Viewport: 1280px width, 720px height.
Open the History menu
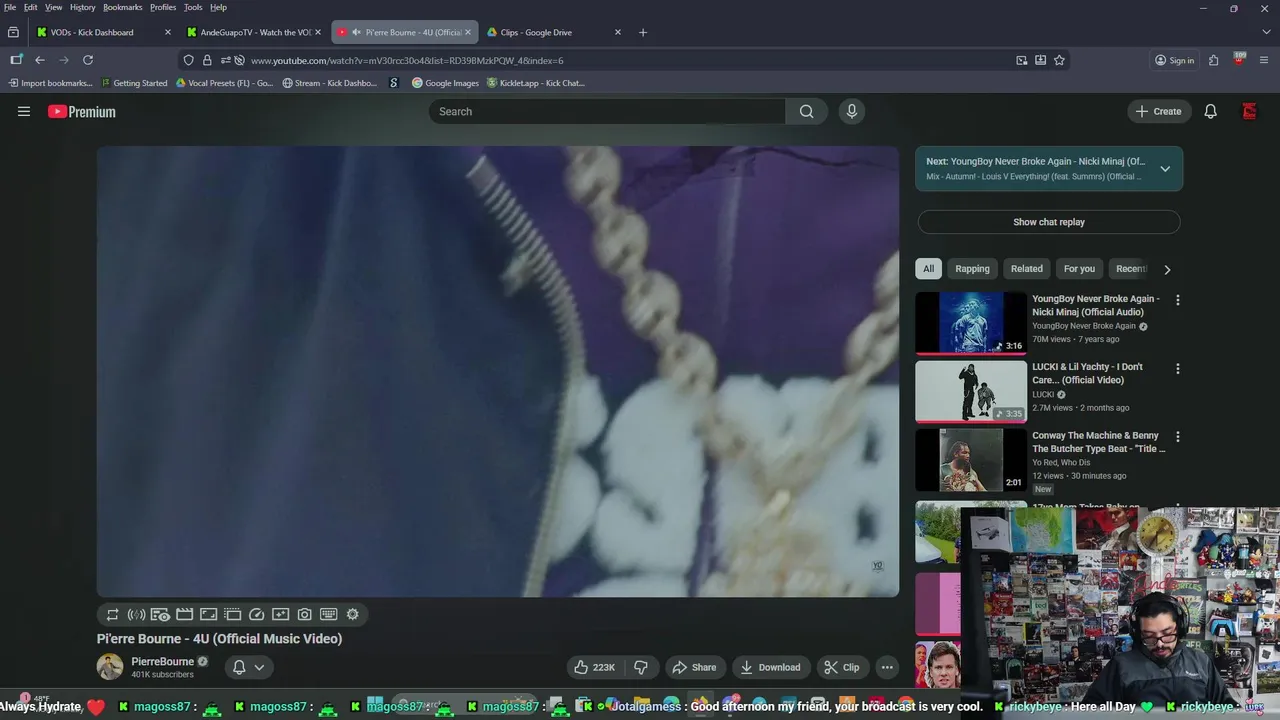click(83, 7)
